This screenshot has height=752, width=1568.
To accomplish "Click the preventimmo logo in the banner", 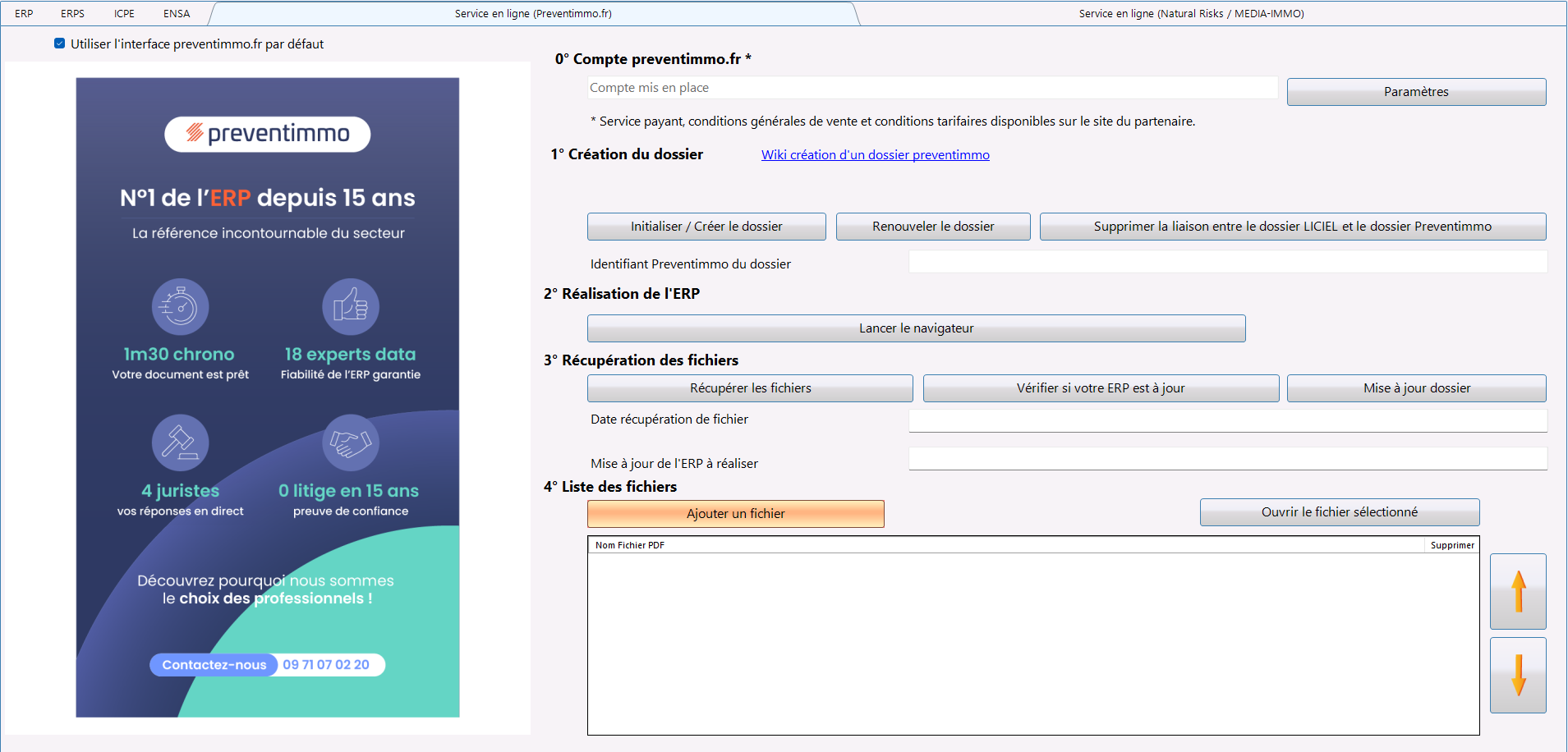I will click(x=268, y=134).
